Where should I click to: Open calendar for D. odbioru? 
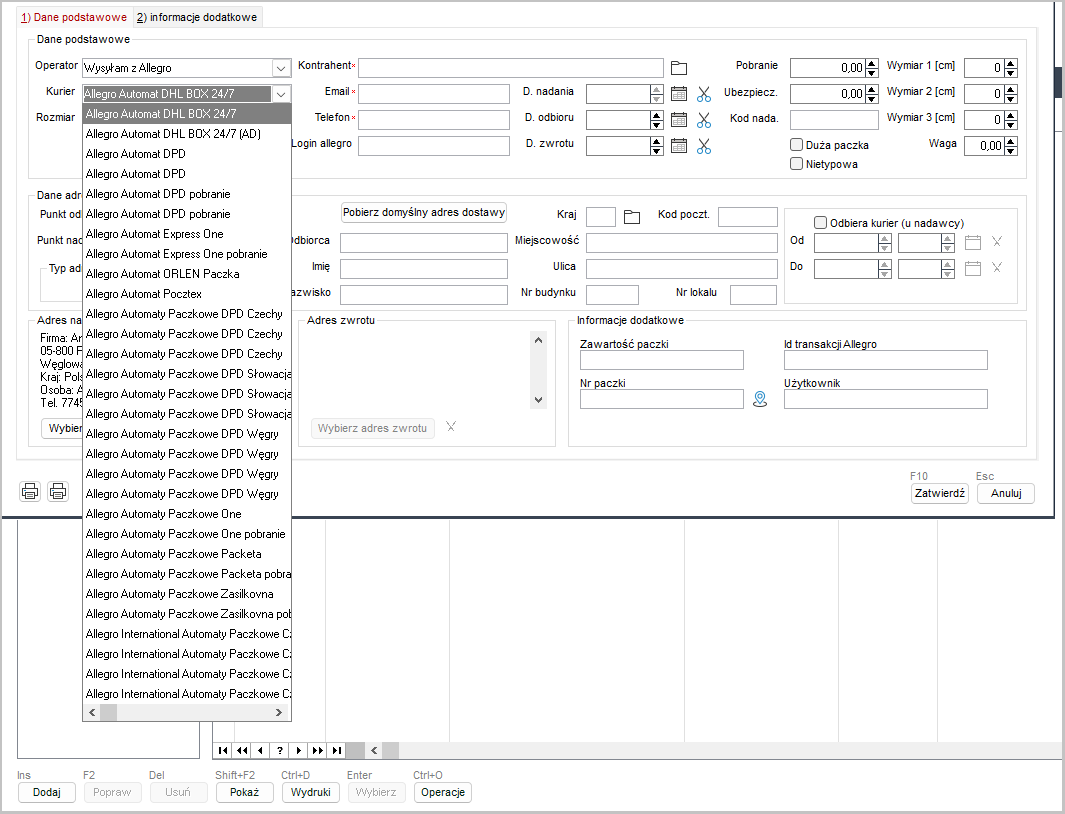pyautogui.click(x=679, y=120)
